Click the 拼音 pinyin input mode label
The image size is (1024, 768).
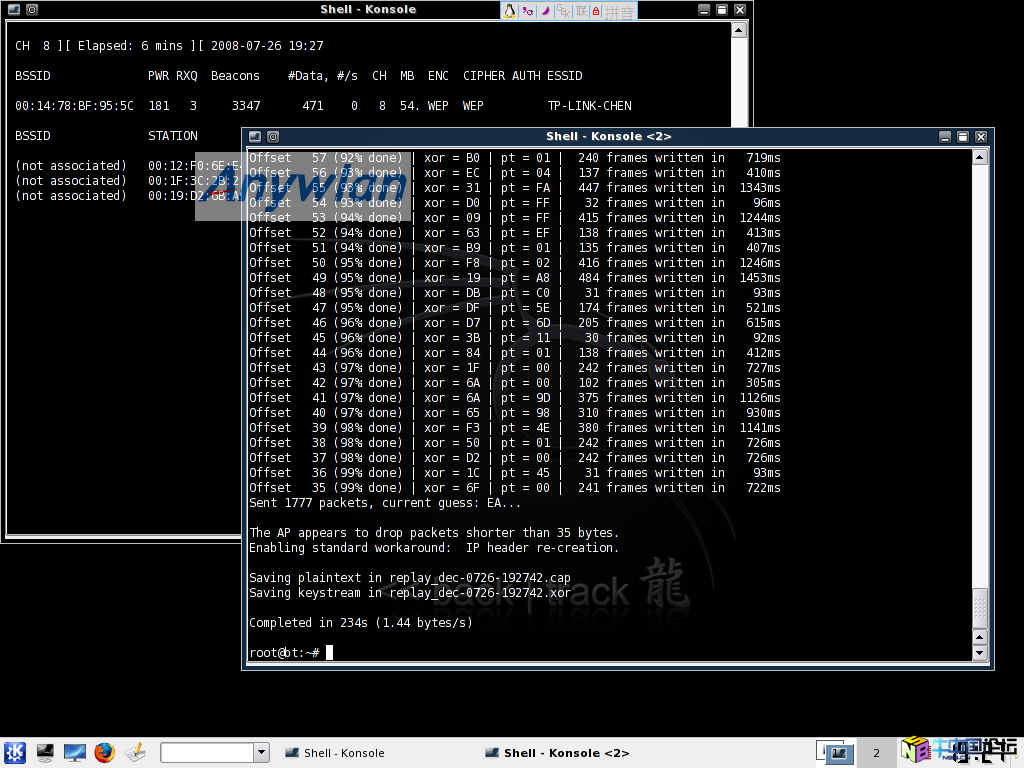point(618,12)
